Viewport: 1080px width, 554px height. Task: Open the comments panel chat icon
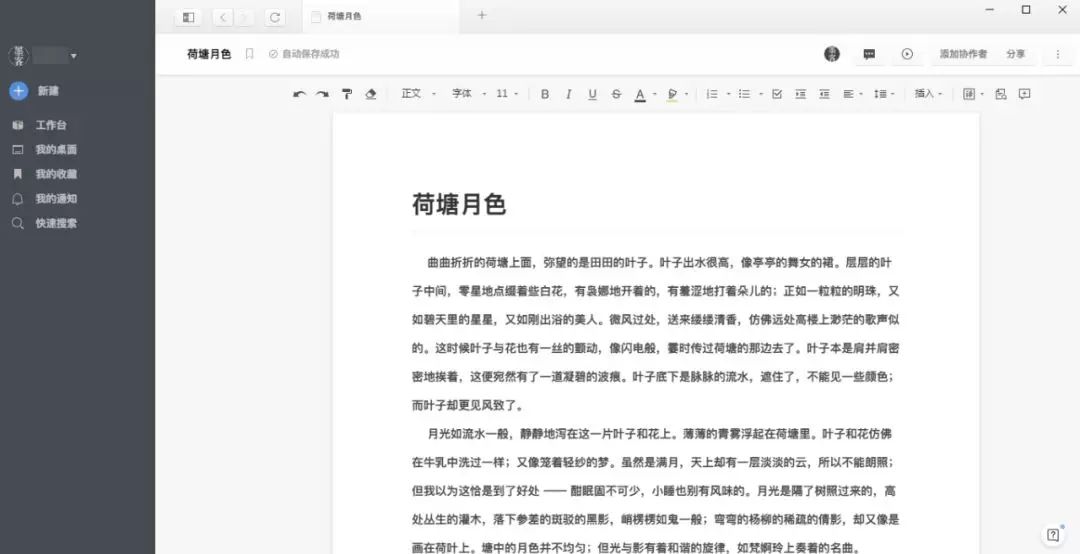[x=869, y=54]
